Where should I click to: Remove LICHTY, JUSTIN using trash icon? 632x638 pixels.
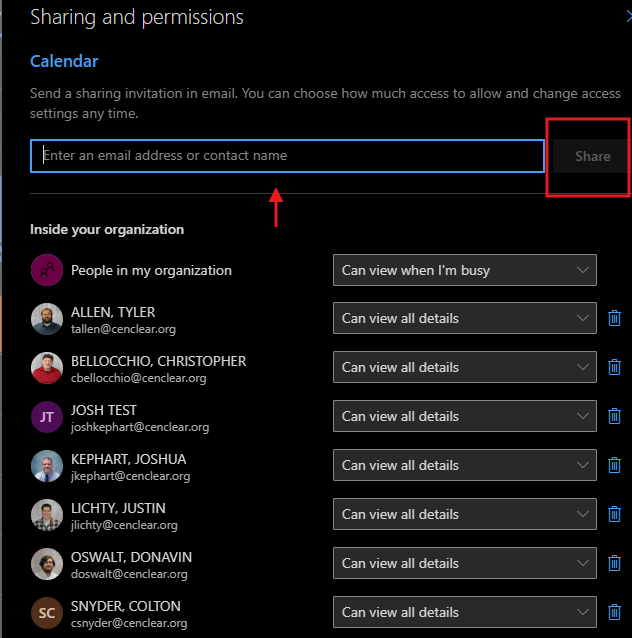click(614, 515)
